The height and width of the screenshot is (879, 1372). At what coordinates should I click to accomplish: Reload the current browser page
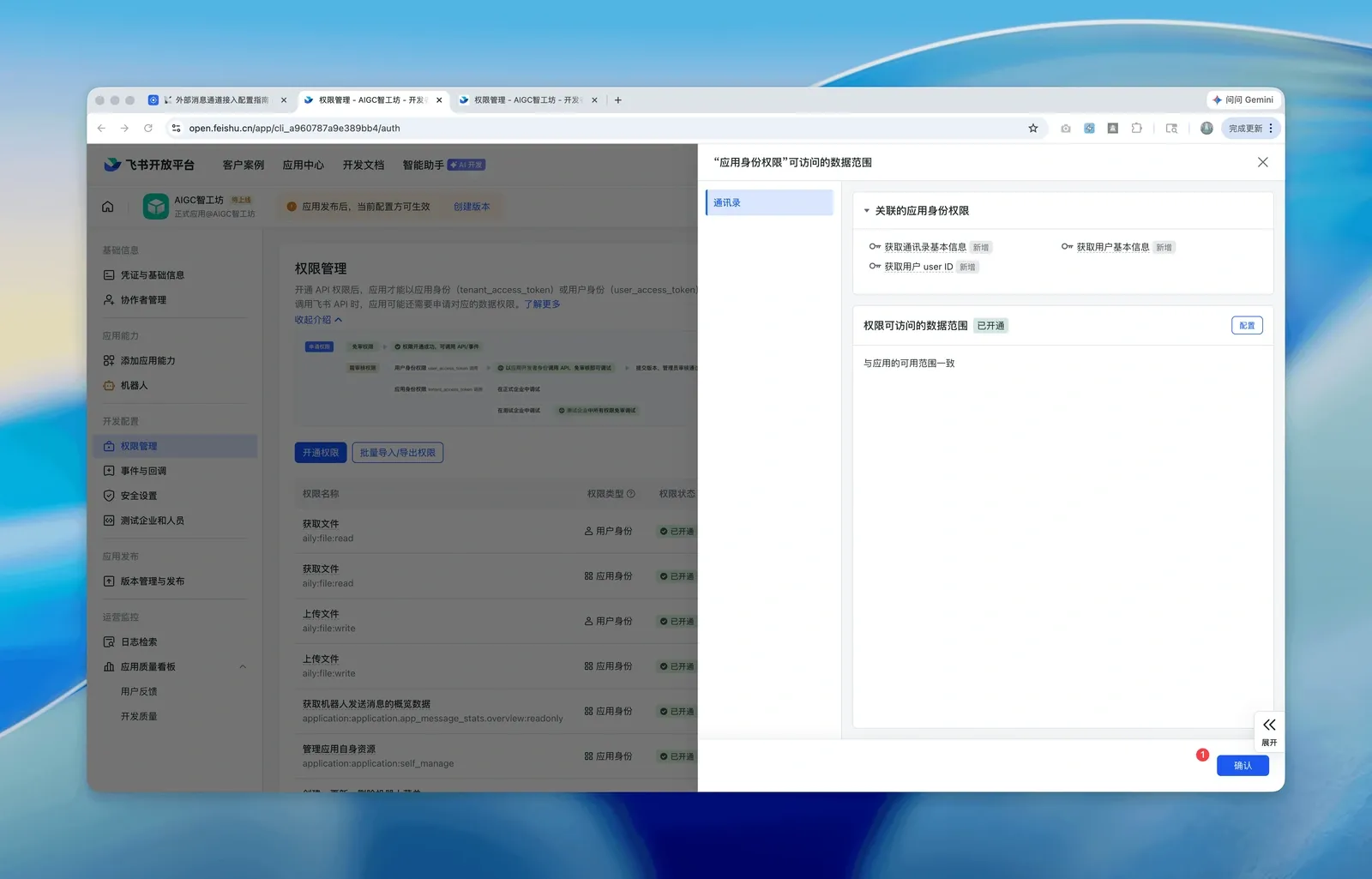pyautogui.click(x=148, y=128)
